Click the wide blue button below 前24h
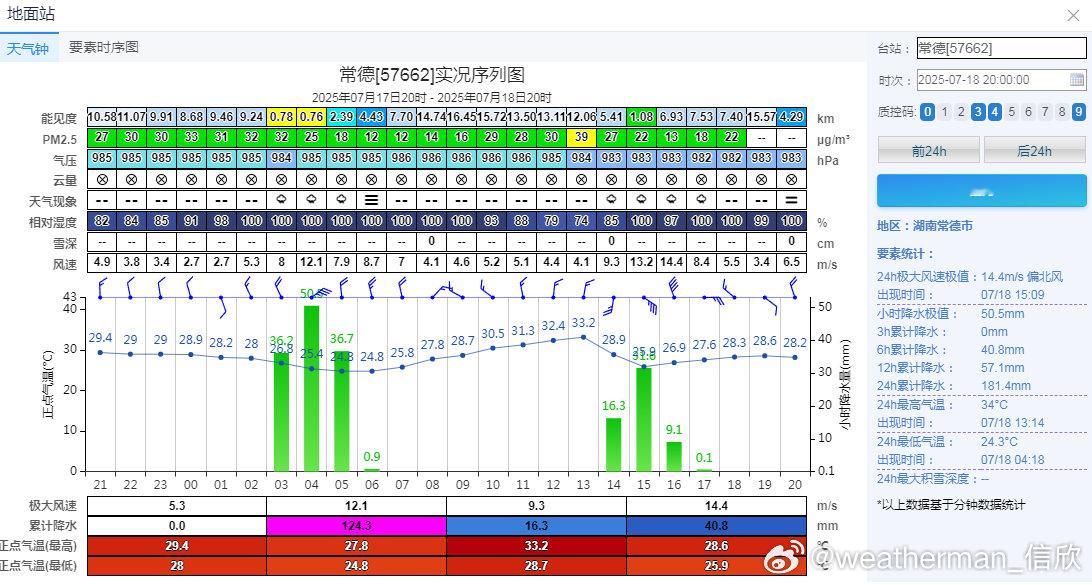This screenshot has height=585, width=1092. (981, 191)
